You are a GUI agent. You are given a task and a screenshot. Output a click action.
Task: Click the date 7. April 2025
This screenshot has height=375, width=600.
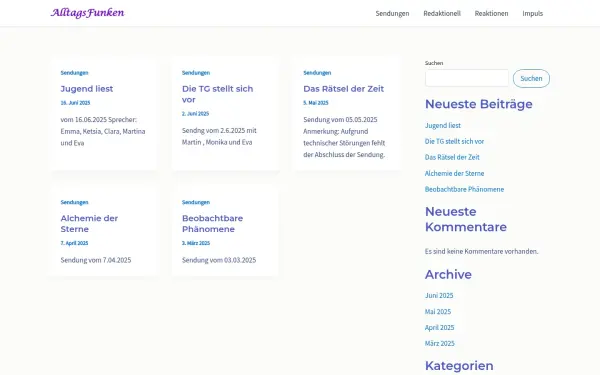(74, 243)
